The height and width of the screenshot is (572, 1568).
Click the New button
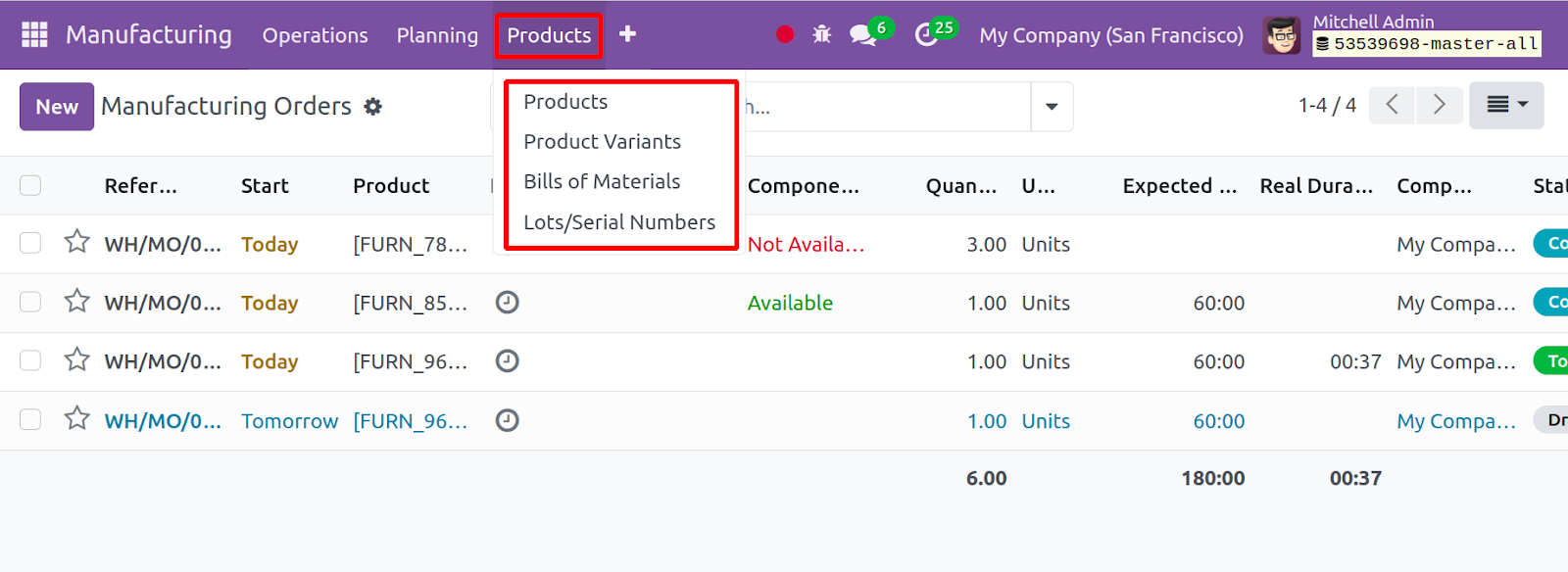coord(57,107)
